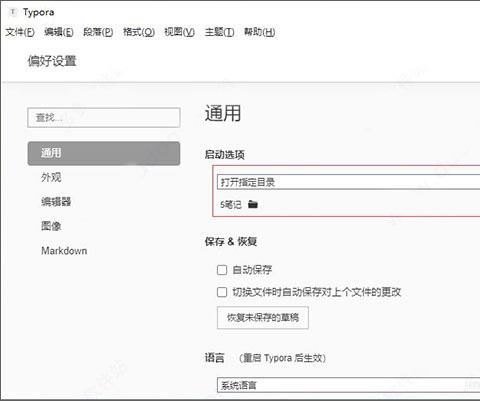Click the 恢复未保存的草稿 button
The width and height of the screenshot is (480, 401).
(x=263, y=318)
